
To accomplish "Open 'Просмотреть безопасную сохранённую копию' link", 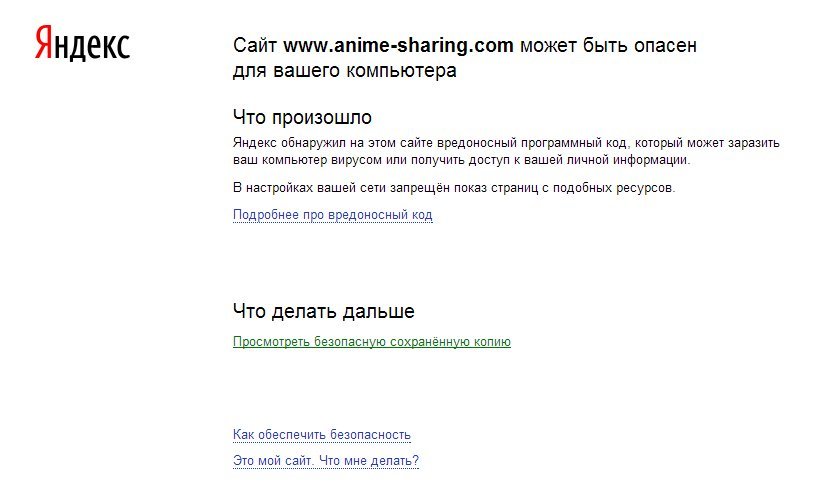I will click(x=371, y=342).
